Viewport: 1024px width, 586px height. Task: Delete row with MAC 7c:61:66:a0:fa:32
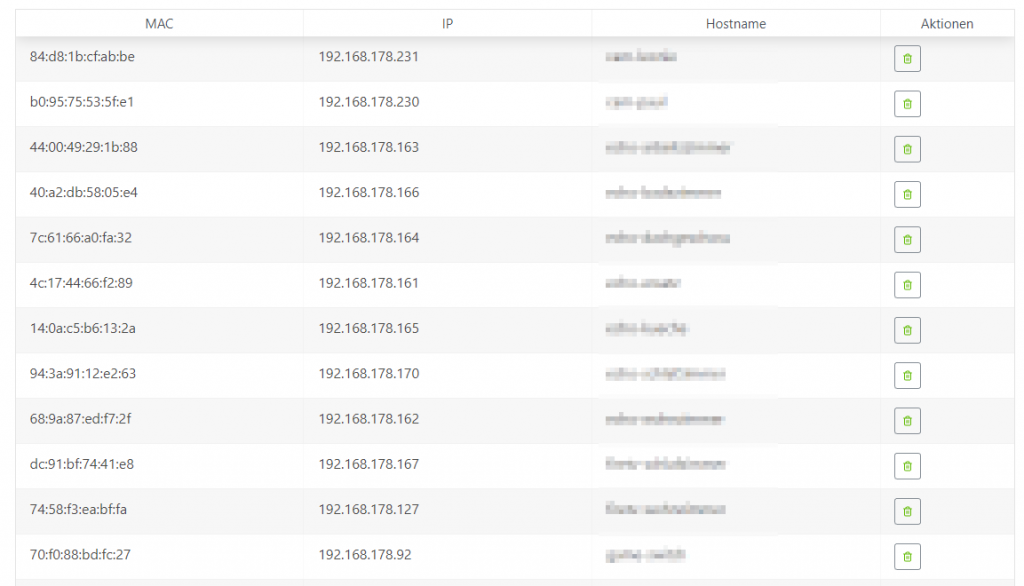coord(907,240)
